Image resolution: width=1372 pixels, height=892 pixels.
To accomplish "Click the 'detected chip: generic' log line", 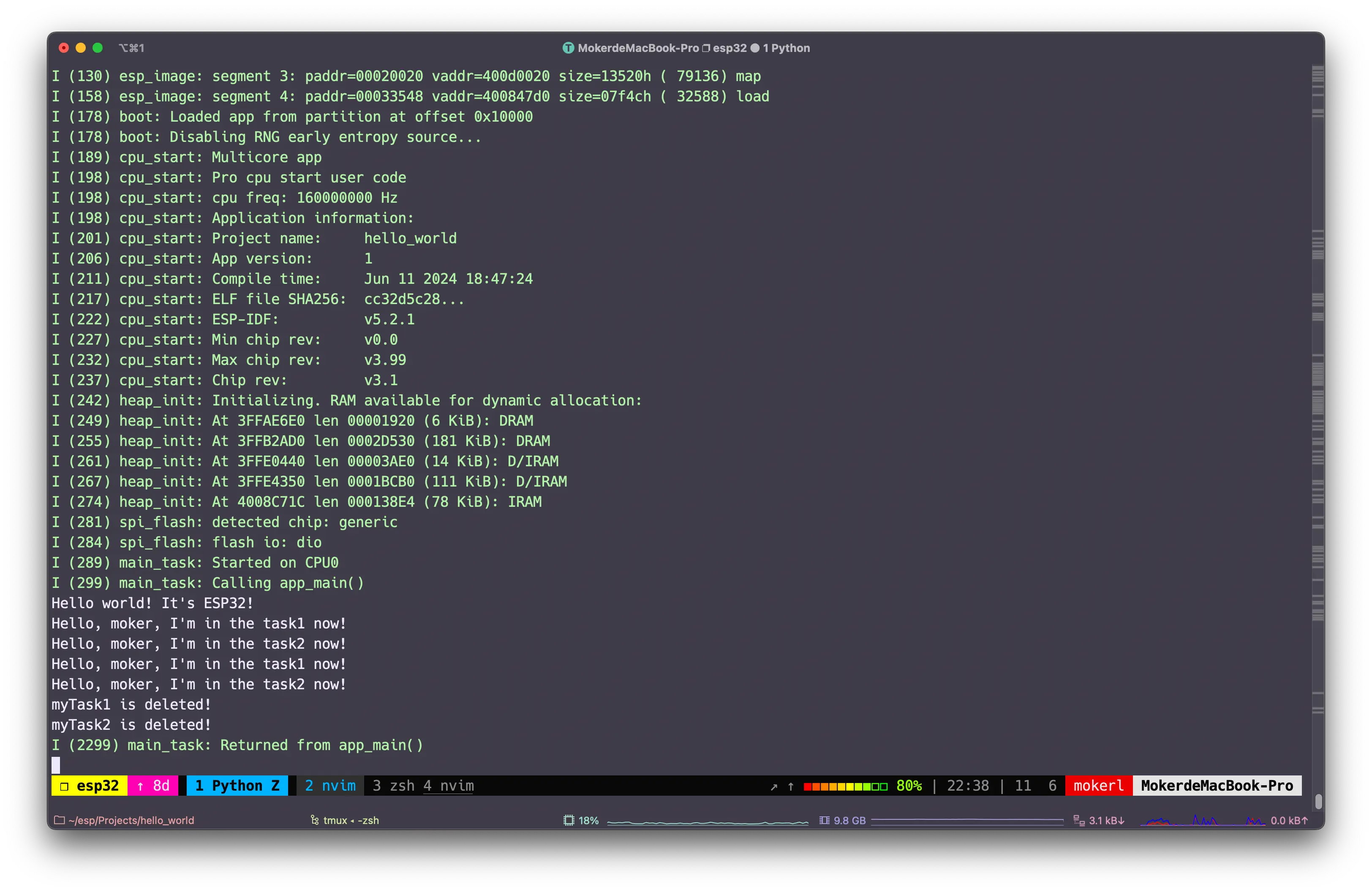I will coord(225,522).
